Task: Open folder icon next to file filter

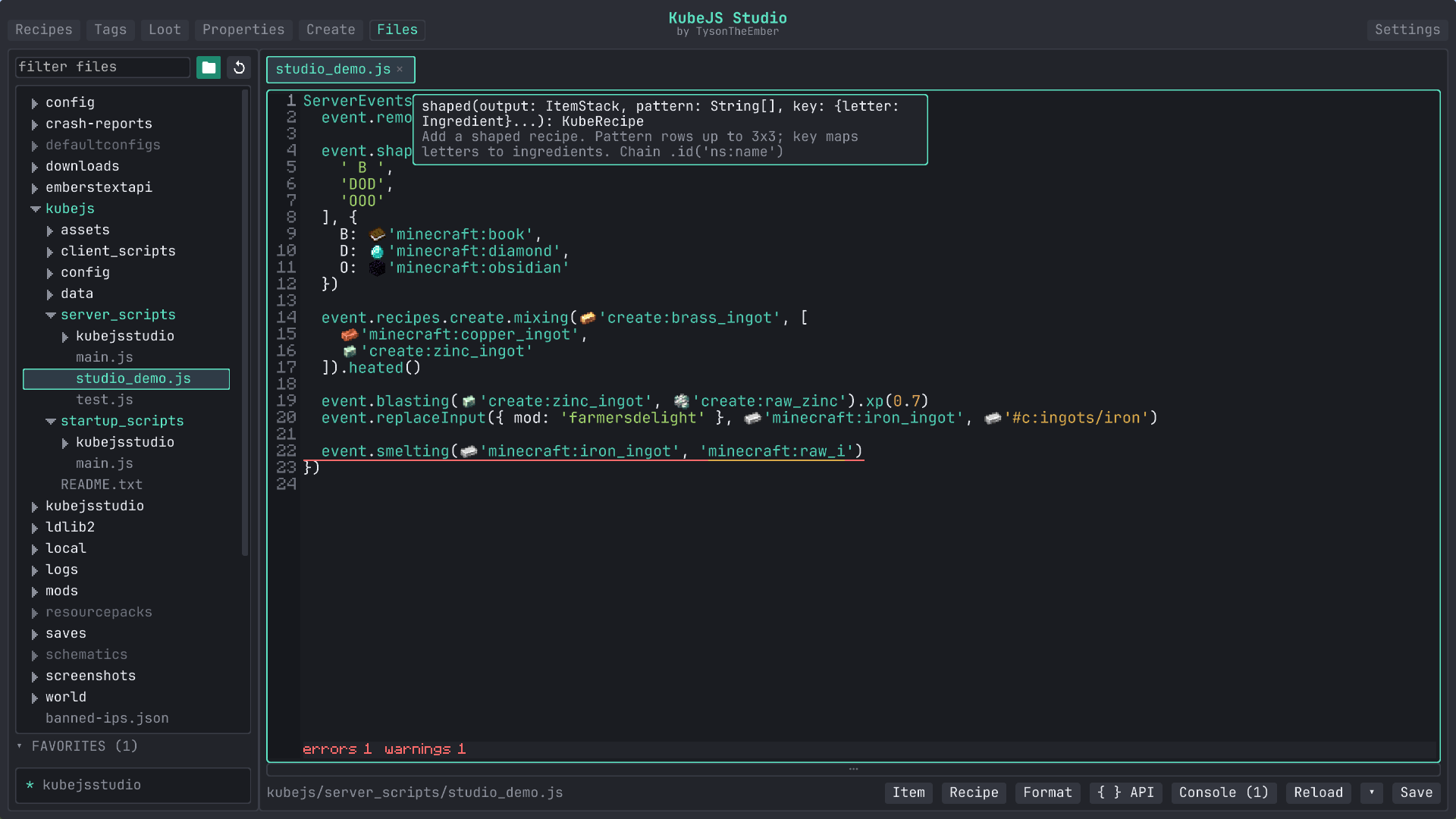Action: (x=209, y=67)
